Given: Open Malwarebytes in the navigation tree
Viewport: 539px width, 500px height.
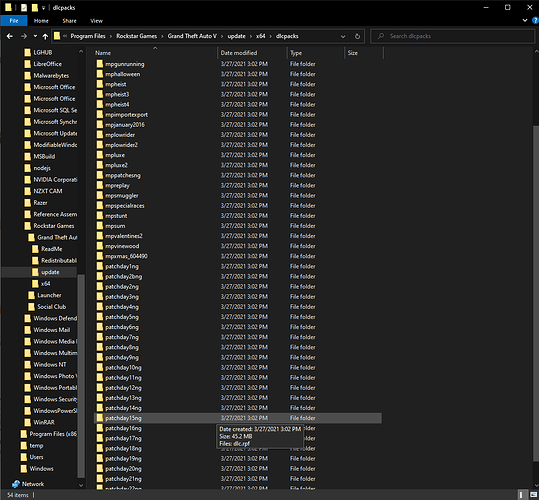Looking at the screenshot, I should [x=51, y=76].
